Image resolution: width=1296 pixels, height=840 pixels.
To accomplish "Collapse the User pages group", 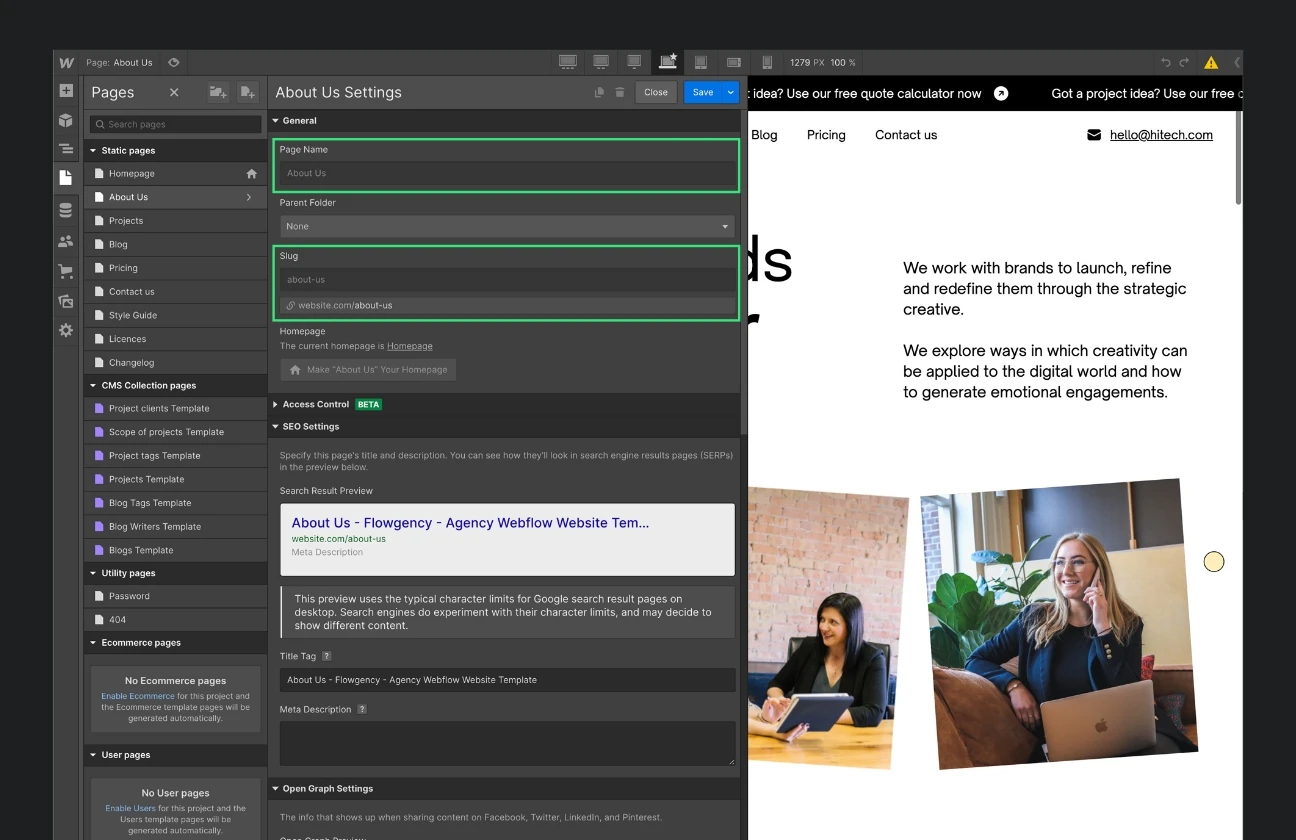I will pos(93,755).
